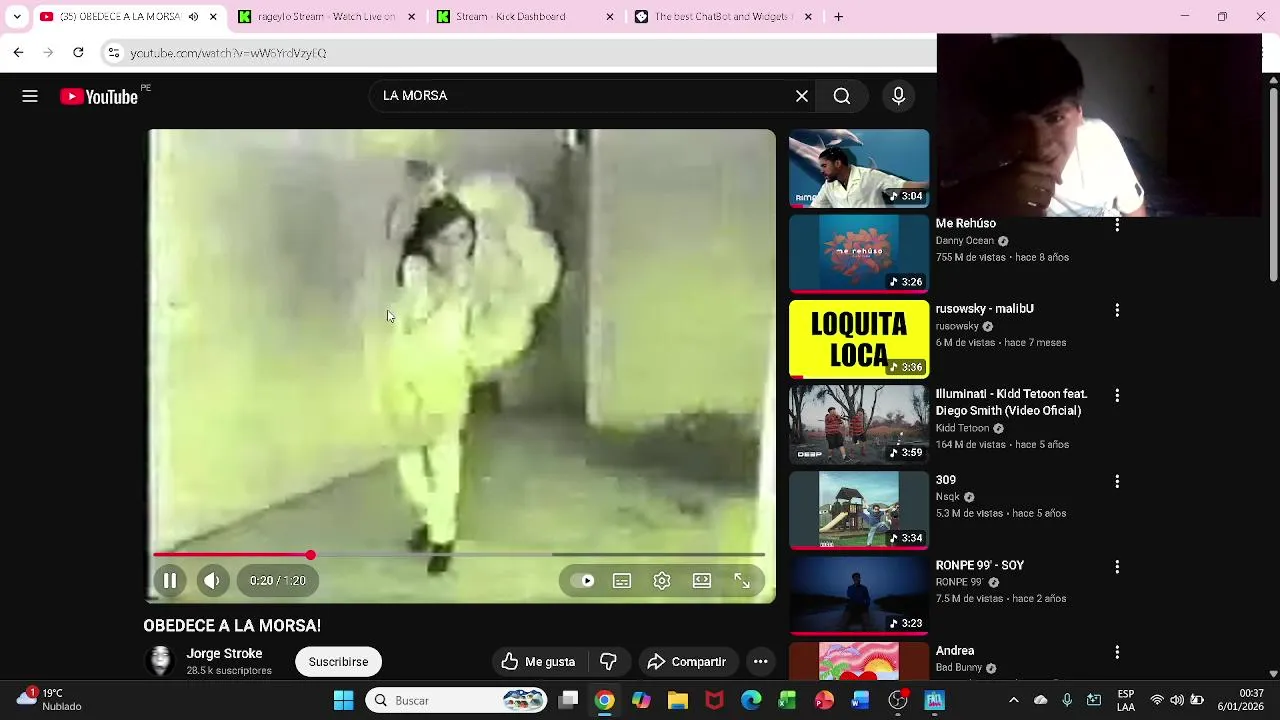Switch player to theater mode

click(x=702, y=581)
